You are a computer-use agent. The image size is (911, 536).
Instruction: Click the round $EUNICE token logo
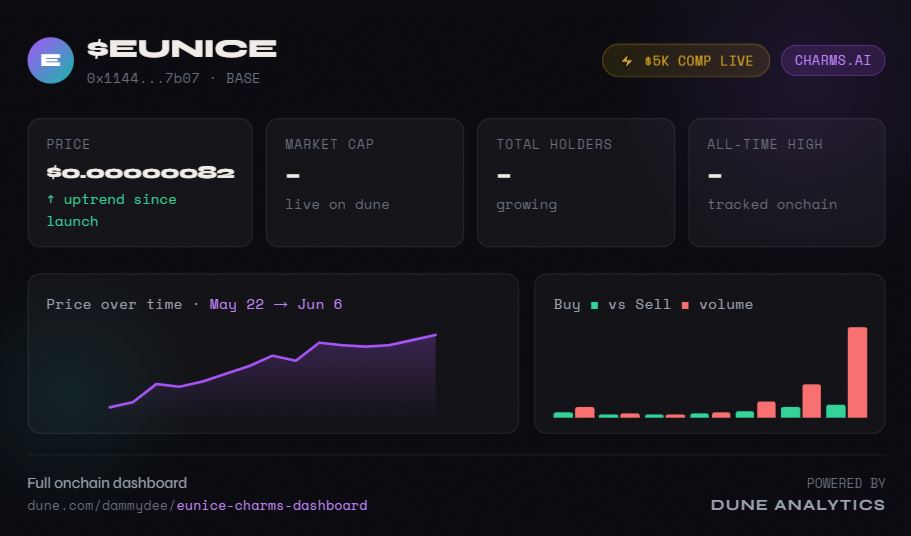pyautogui.click(x=51, y=60)
